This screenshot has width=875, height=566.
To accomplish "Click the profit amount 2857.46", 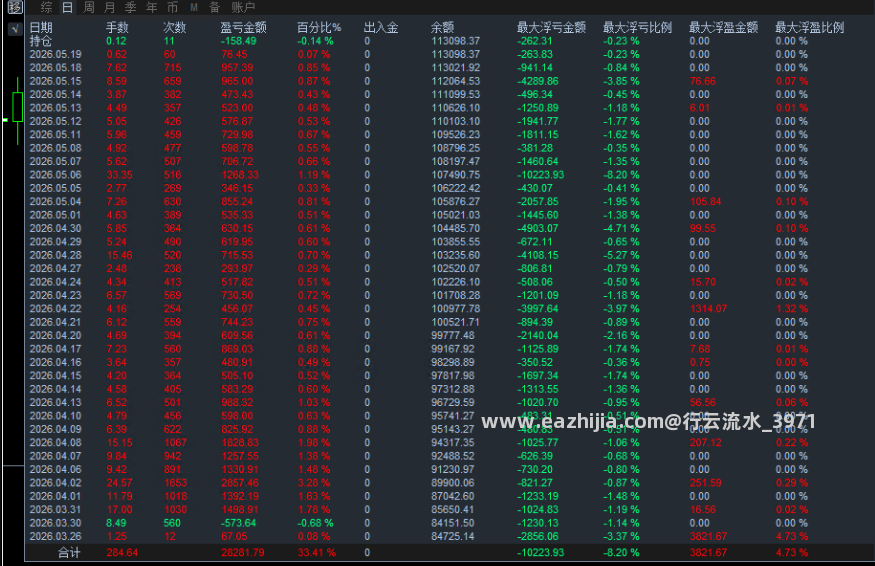I will click(x=240, y=483).
